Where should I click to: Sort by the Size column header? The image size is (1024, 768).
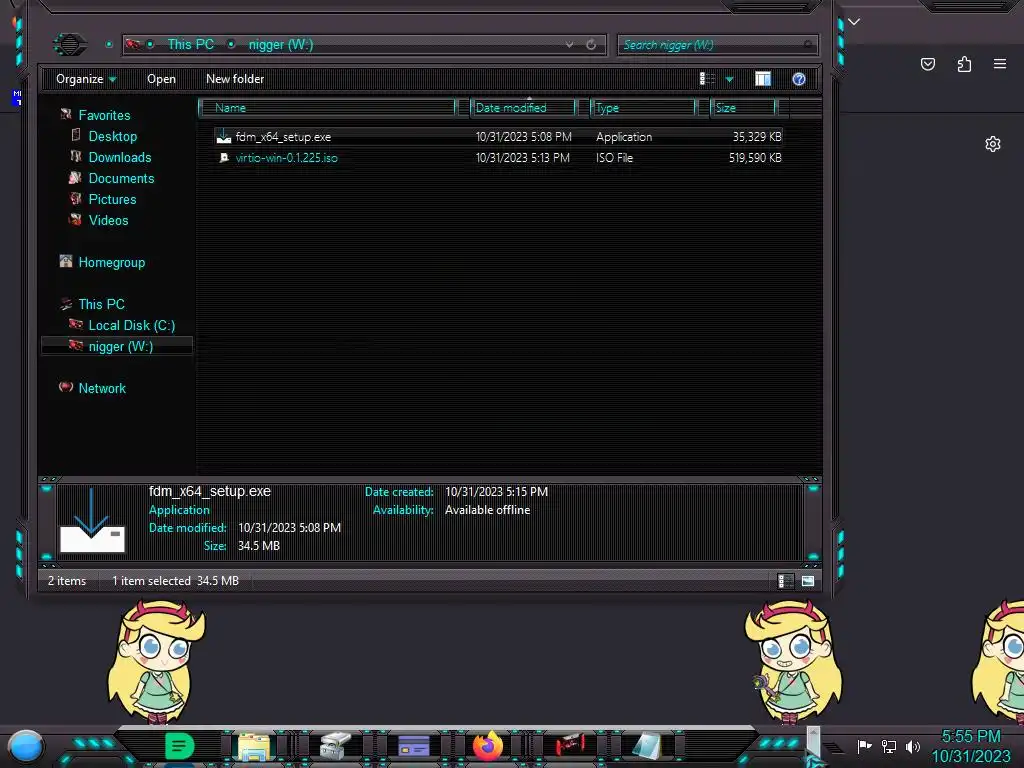click(x=743, y=108)
